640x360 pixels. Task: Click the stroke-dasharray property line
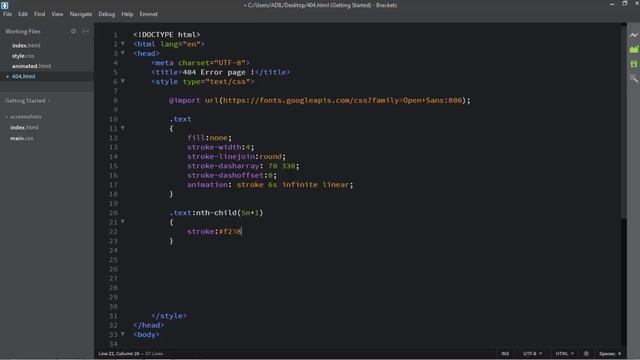[243, 166]
